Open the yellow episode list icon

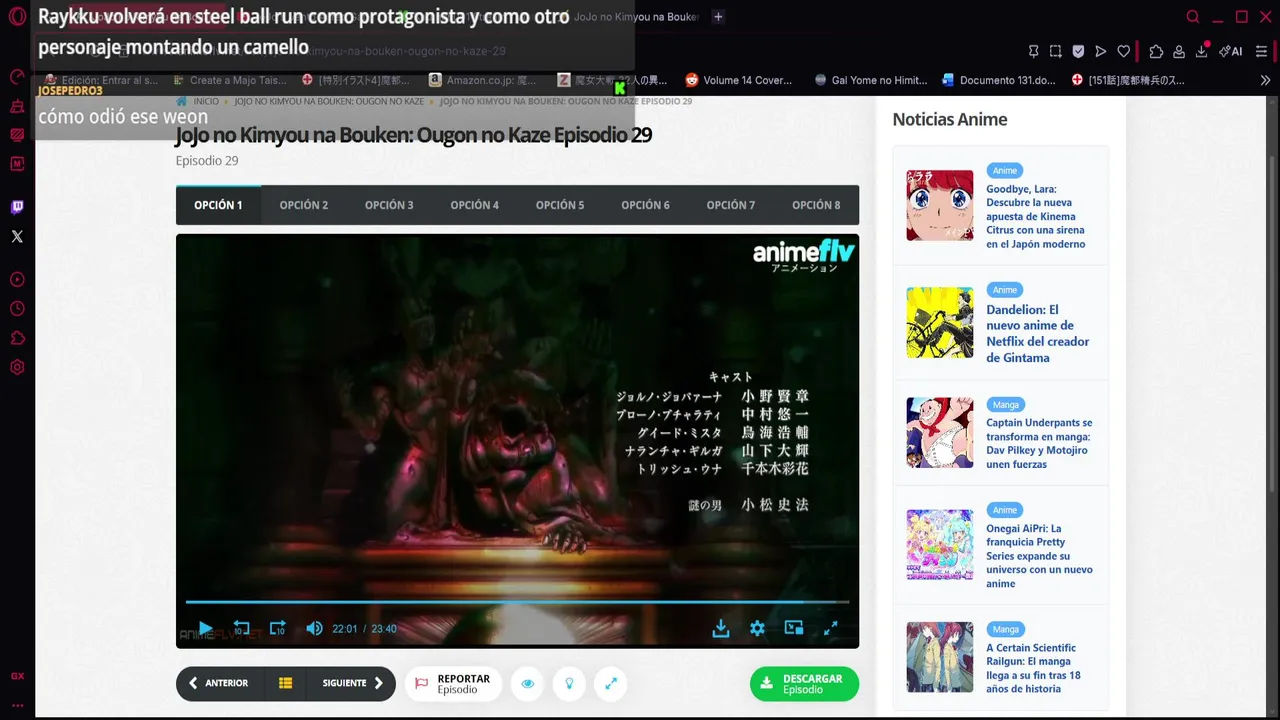click(285, 683)
